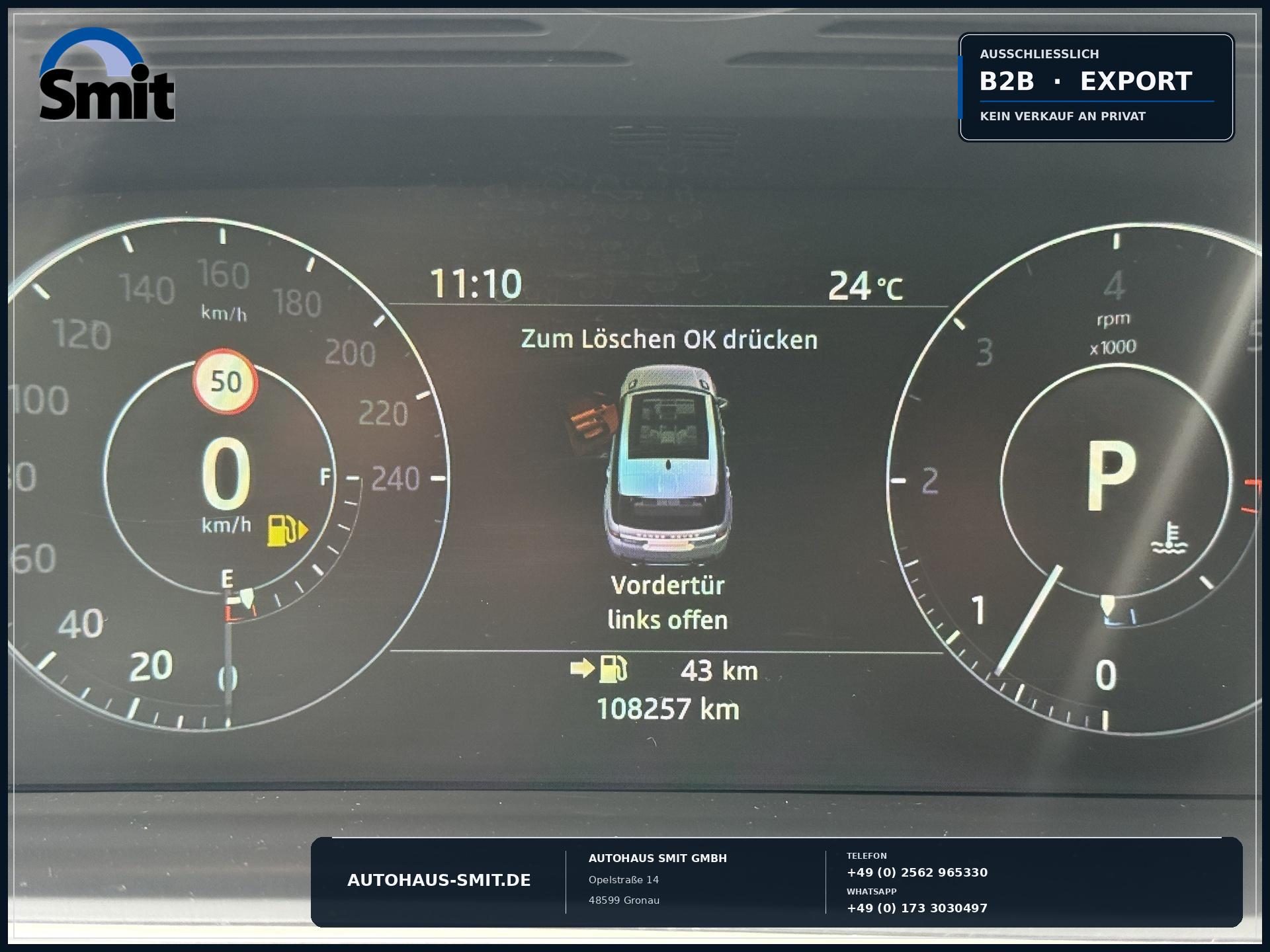Screen dimensions: 1270x952
Task: Tap the 140 mark on speedometer
Action: pos(147,290)
